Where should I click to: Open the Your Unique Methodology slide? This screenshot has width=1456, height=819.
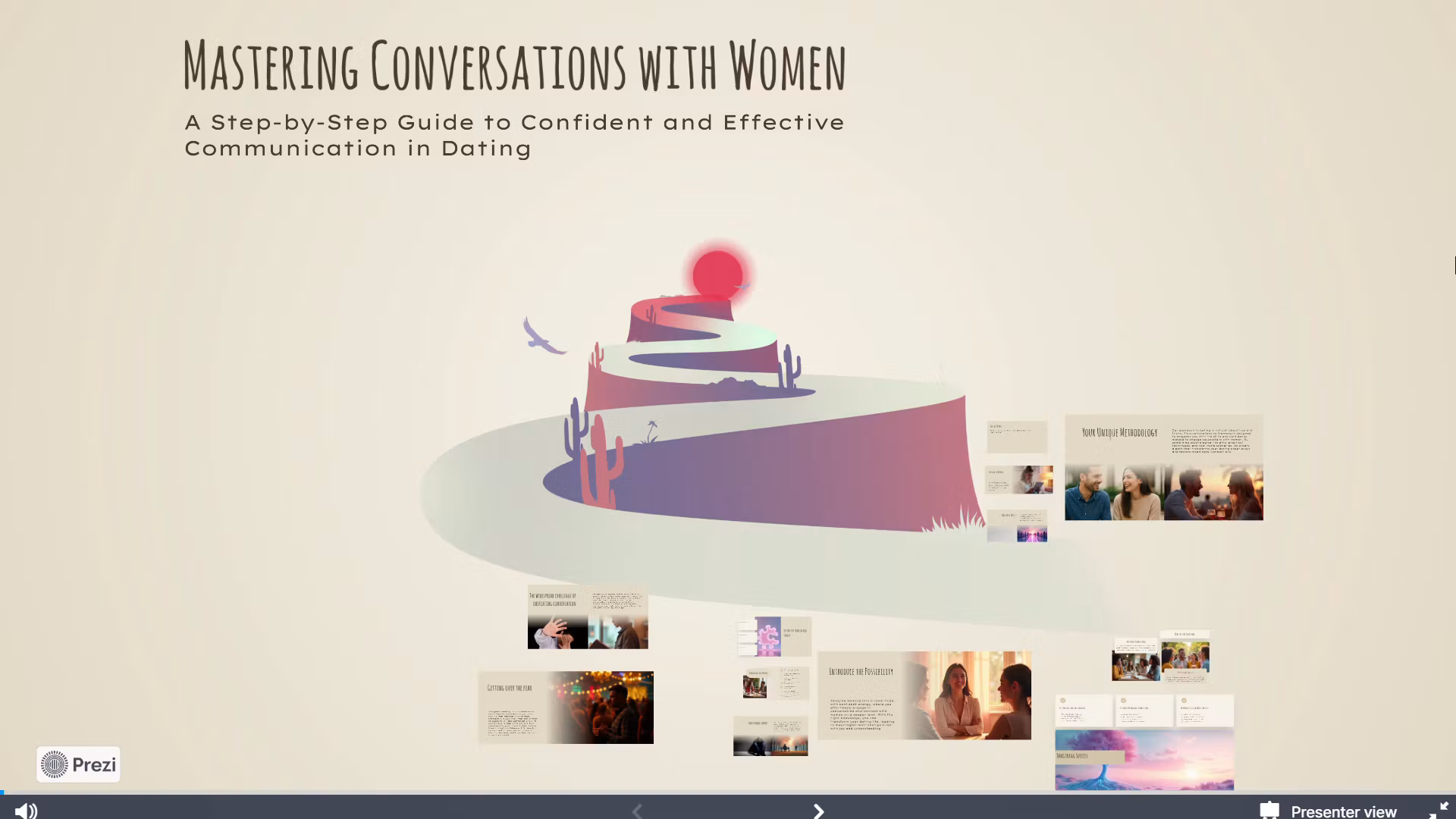[1164, 467]
